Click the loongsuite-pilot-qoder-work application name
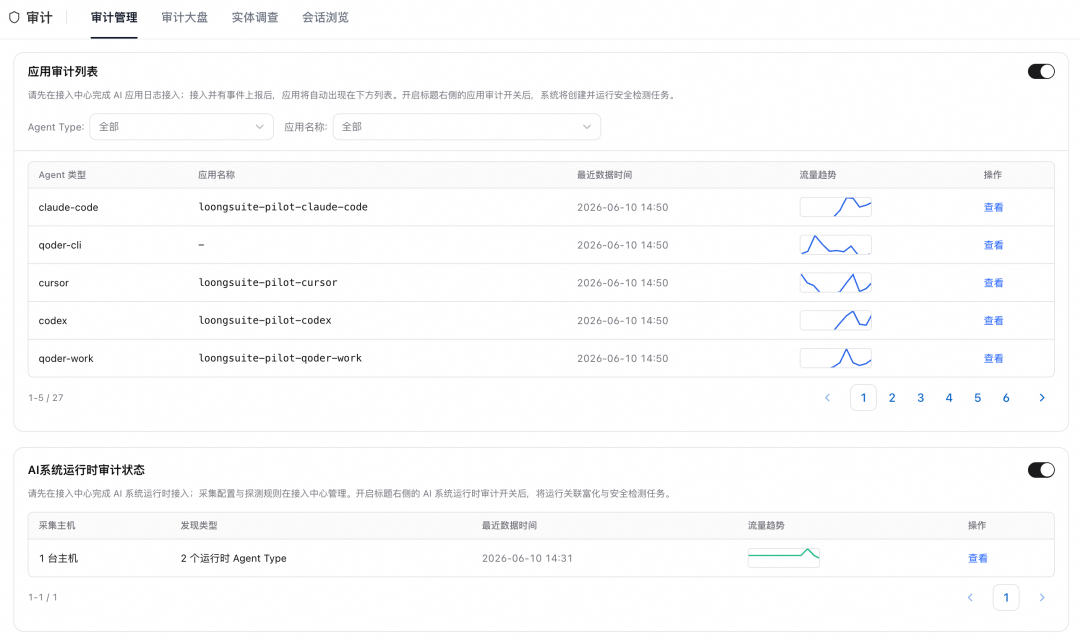 tap(280, 359)
